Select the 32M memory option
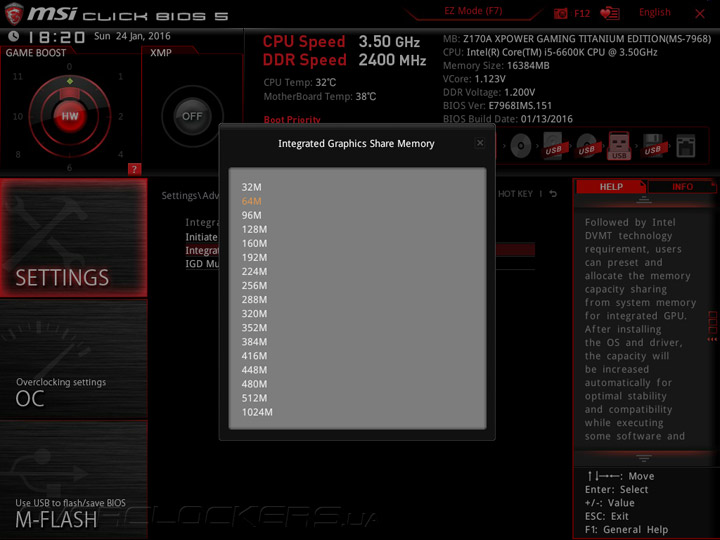 (x=251, y=187)
